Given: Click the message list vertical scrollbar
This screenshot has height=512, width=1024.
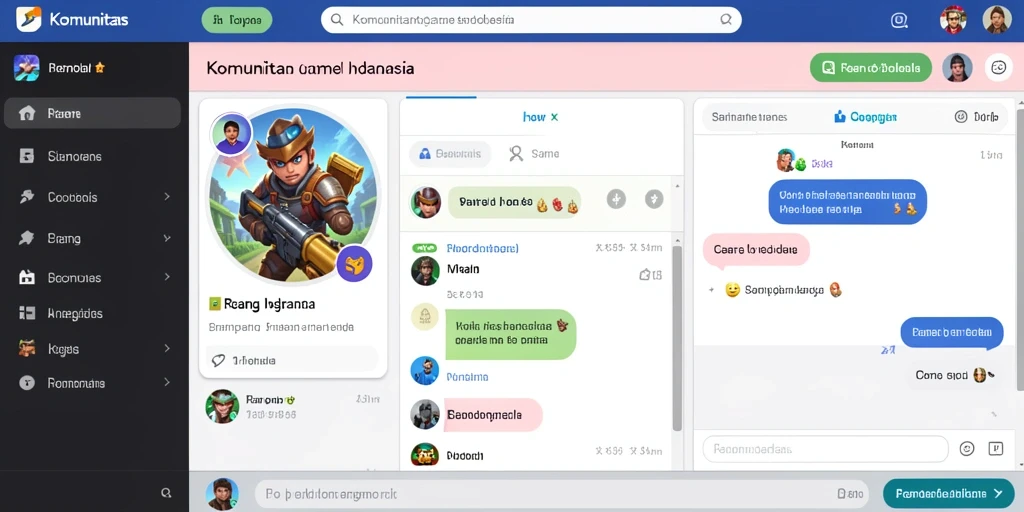Looking at the screenshot, I should click(x=677, y=338).
